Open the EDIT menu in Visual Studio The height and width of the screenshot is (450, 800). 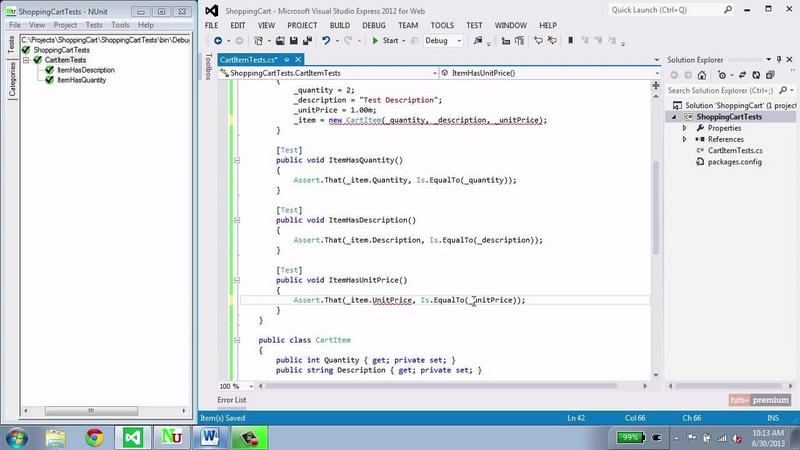pos(238,25)
